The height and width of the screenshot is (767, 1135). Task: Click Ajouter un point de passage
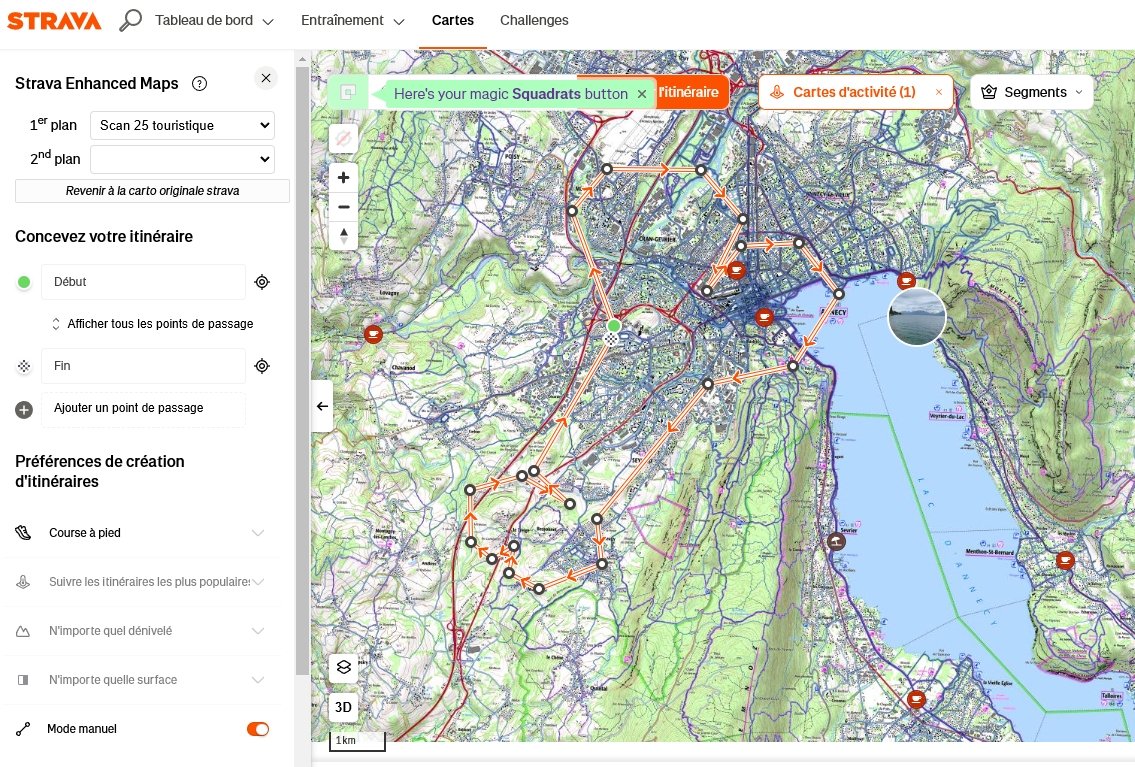pyautogui.click(x=128, y=408)
